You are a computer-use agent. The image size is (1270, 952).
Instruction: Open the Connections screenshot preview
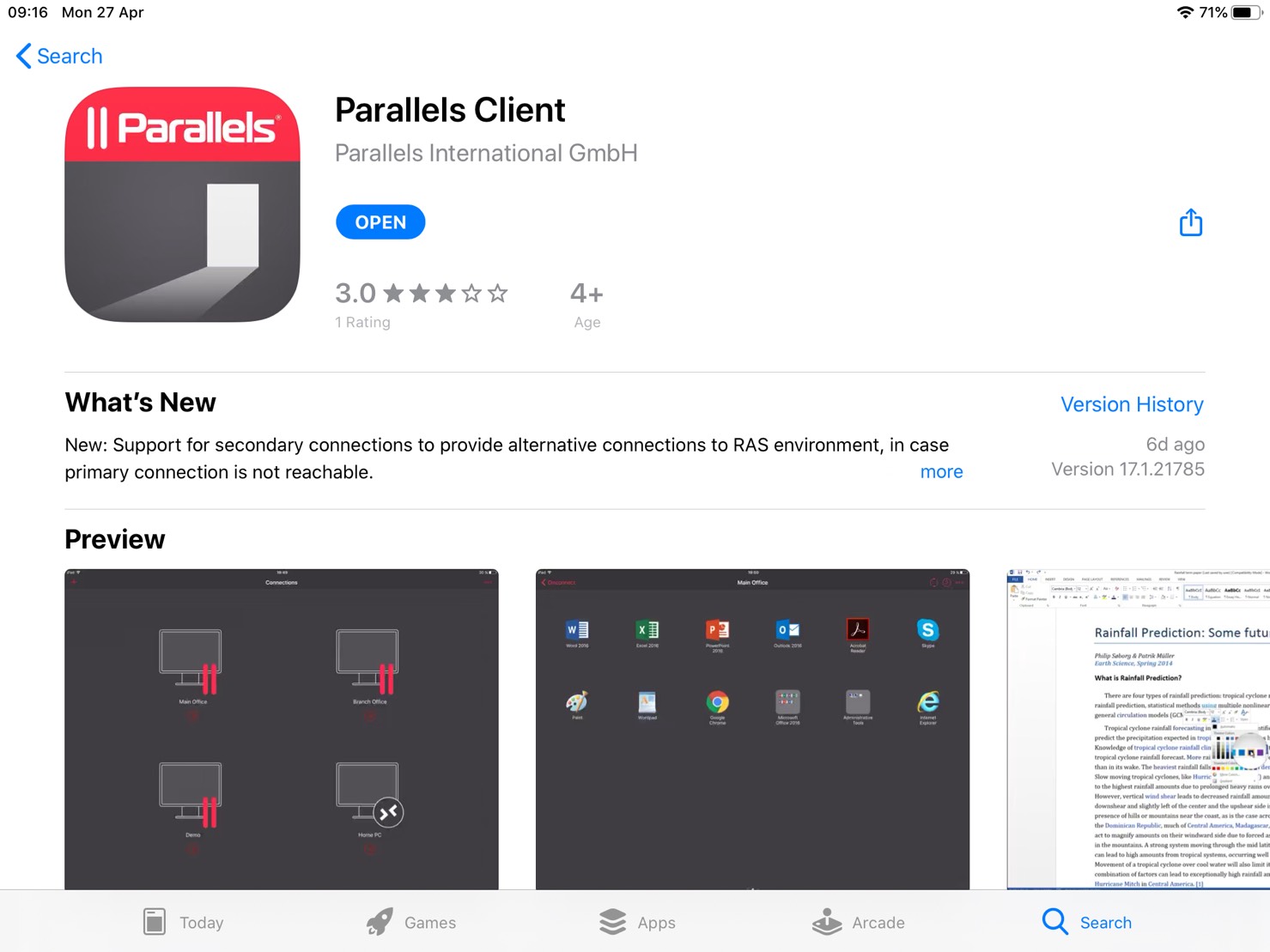pyautogui.click(x=282, y=729)
